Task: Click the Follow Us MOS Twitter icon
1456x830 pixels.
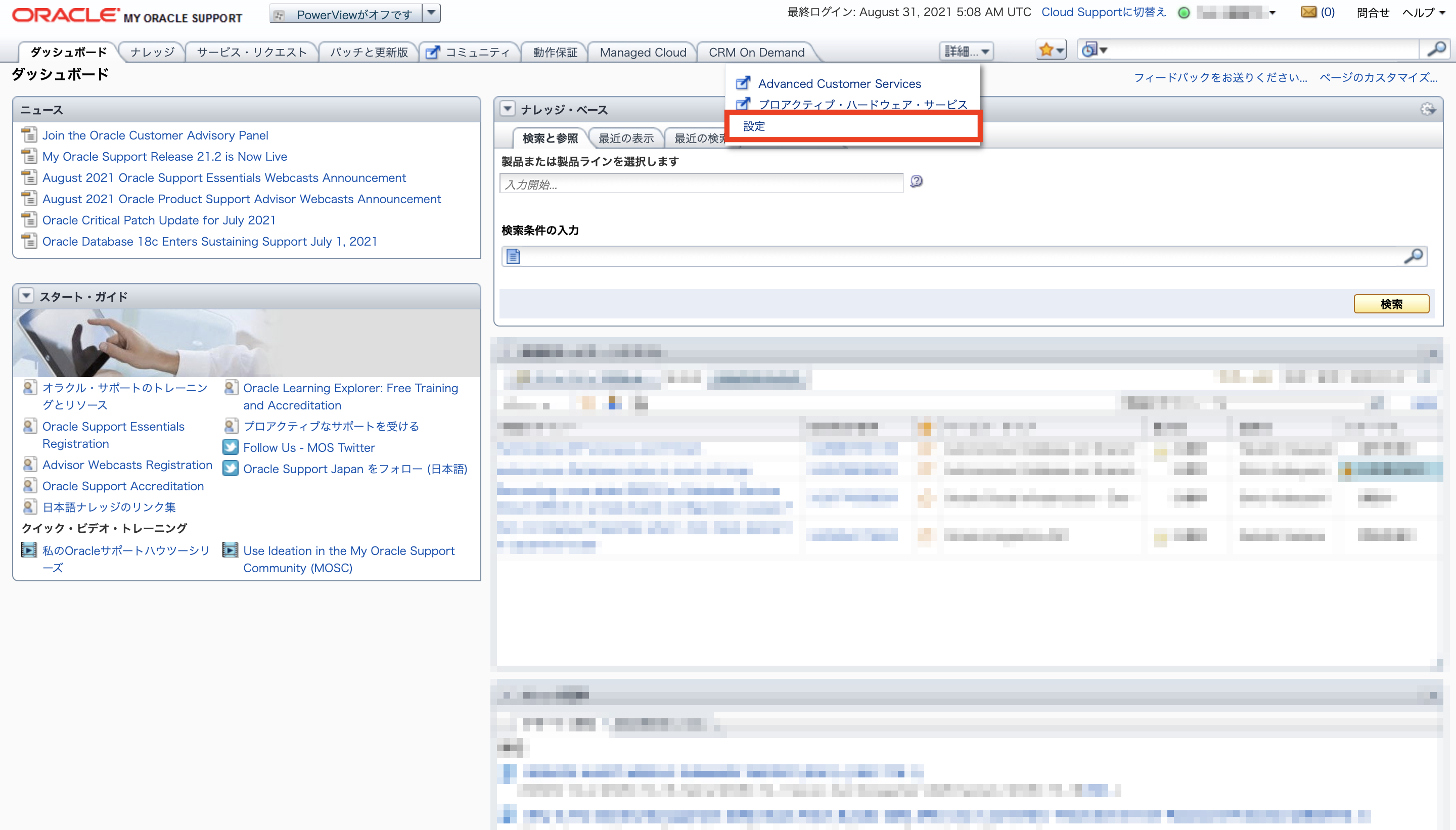Action: (x=231, y=447)
